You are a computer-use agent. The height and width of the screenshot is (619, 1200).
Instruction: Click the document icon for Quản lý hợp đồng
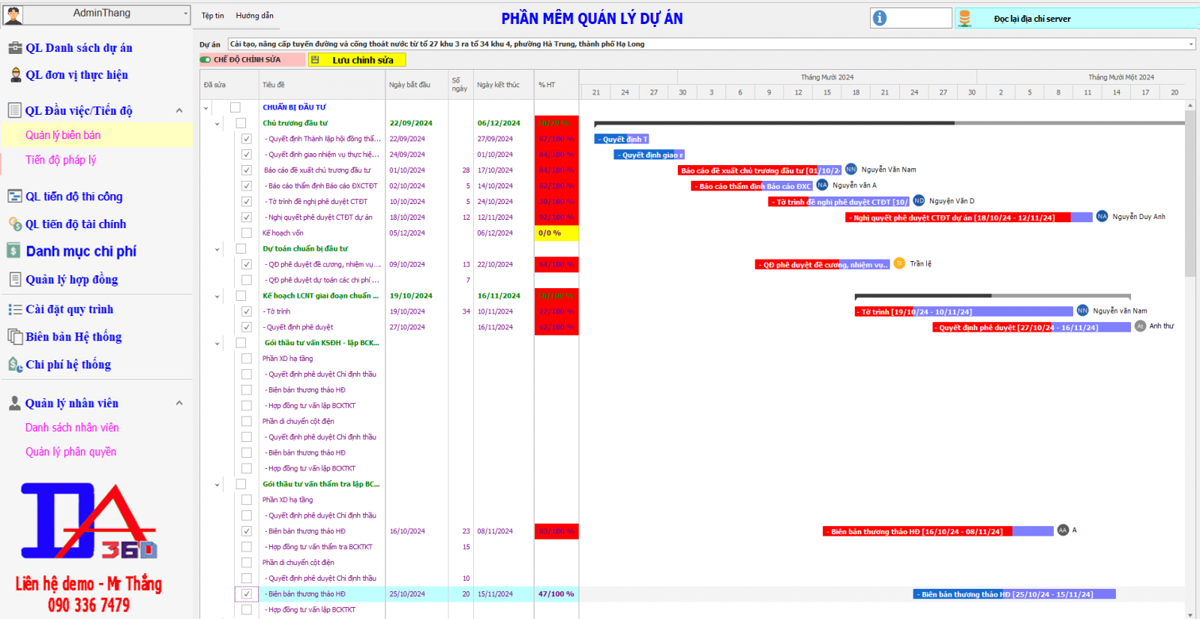coord(15,280)
